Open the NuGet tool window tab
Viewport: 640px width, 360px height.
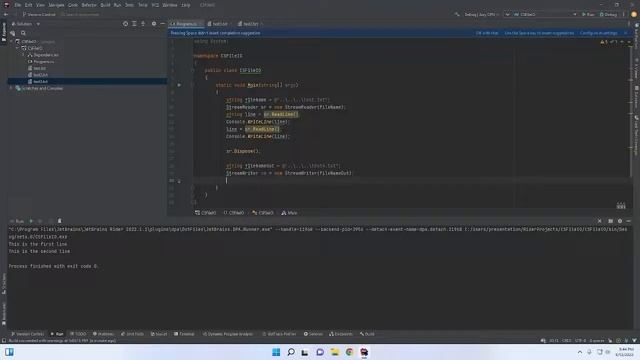pyautogui.click(x=159, y=334)
